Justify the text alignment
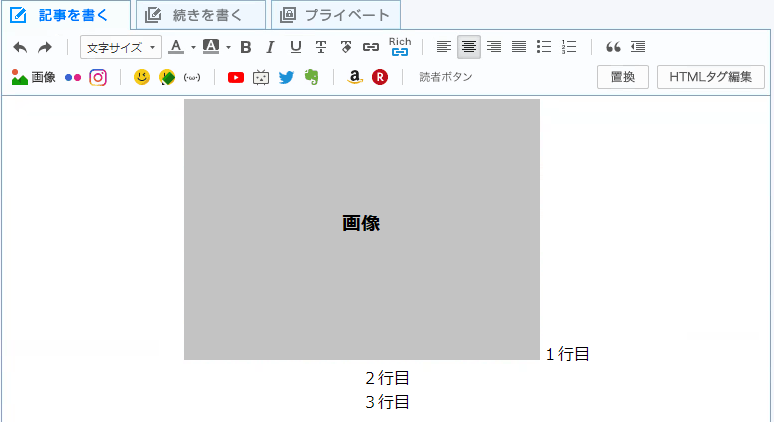 point(519,47)
